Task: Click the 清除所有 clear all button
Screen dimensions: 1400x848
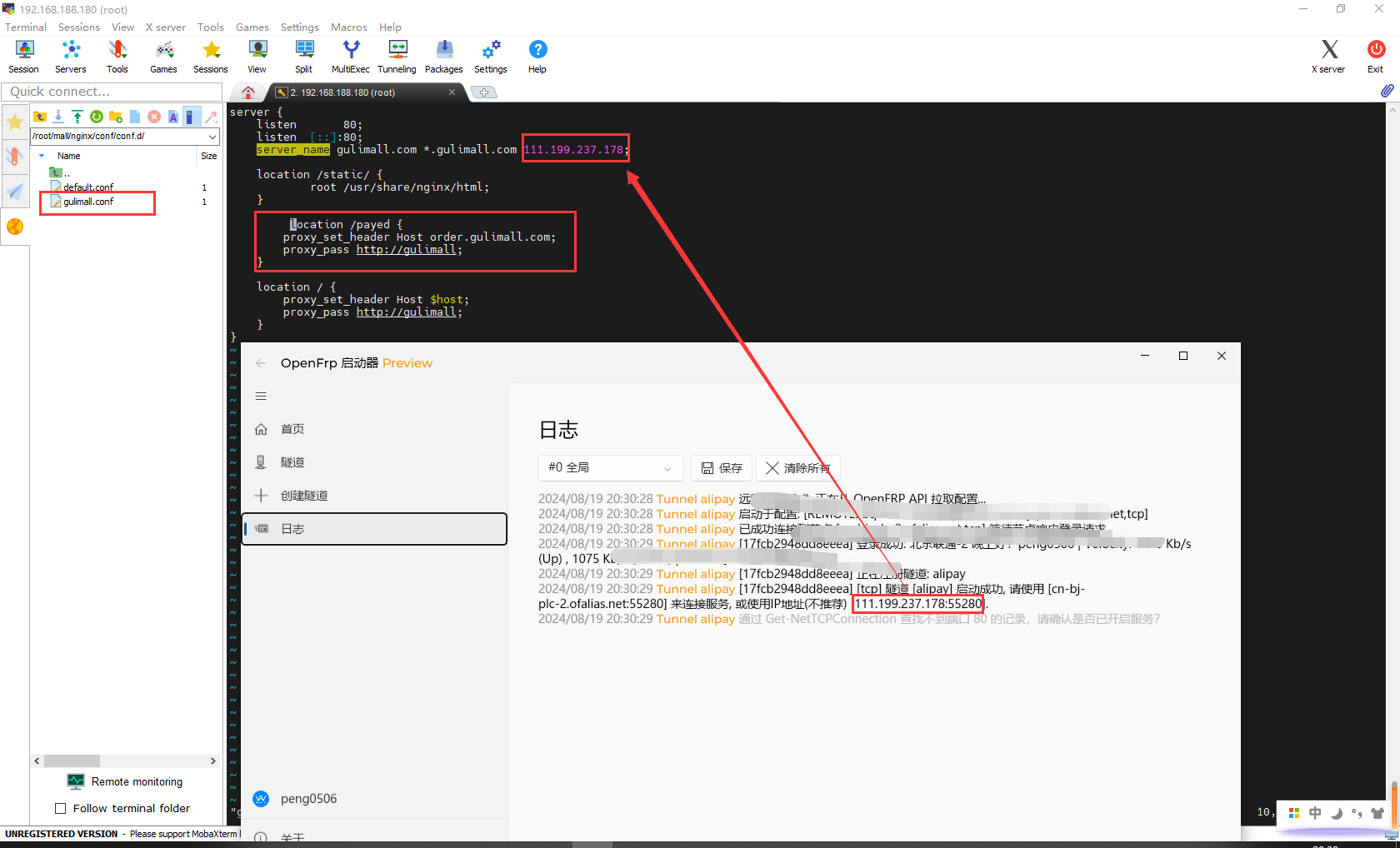Action: (798, 468)
